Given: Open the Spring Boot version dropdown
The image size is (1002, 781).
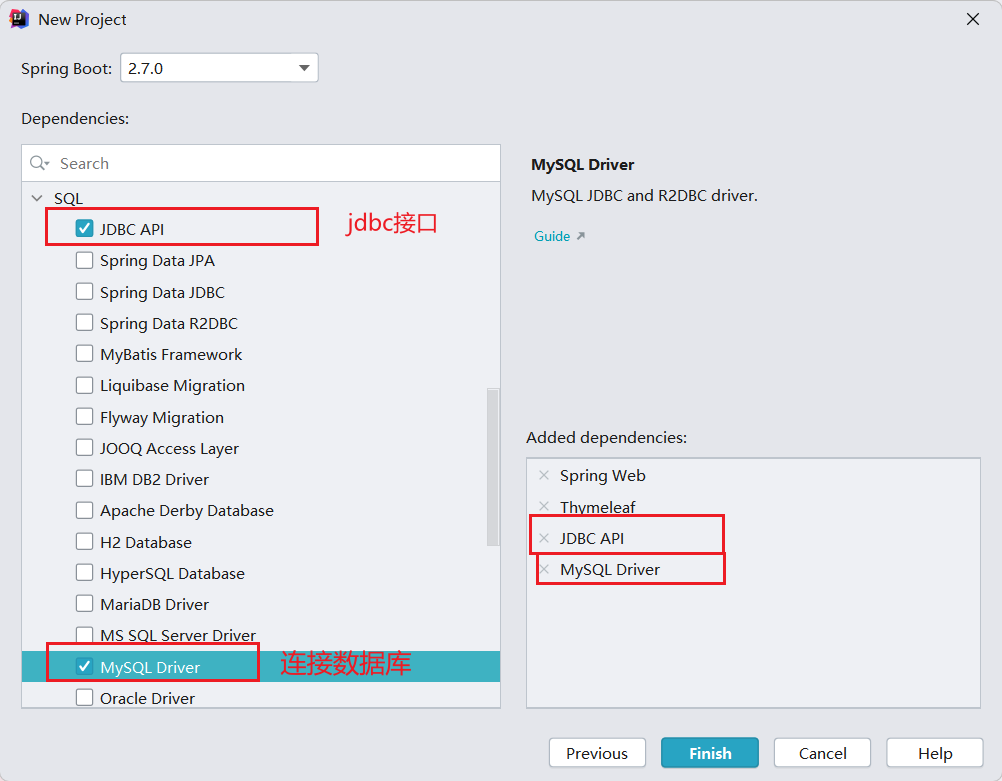Looking at the screenshot, I should (x=219, y=68).
